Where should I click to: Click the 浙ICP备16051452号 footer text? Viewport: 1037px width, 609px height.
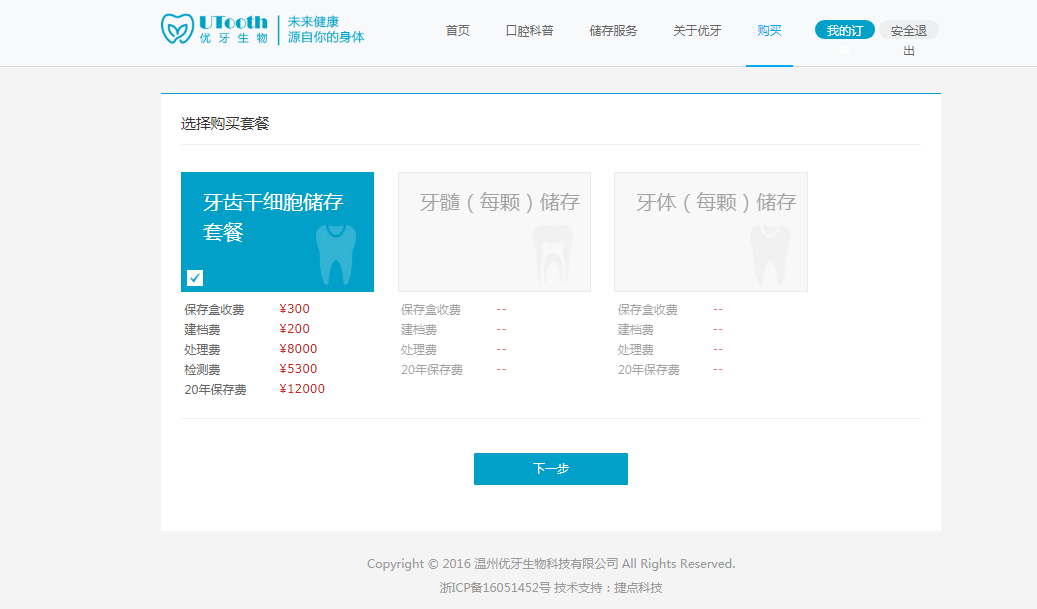[x=495, y=587]
